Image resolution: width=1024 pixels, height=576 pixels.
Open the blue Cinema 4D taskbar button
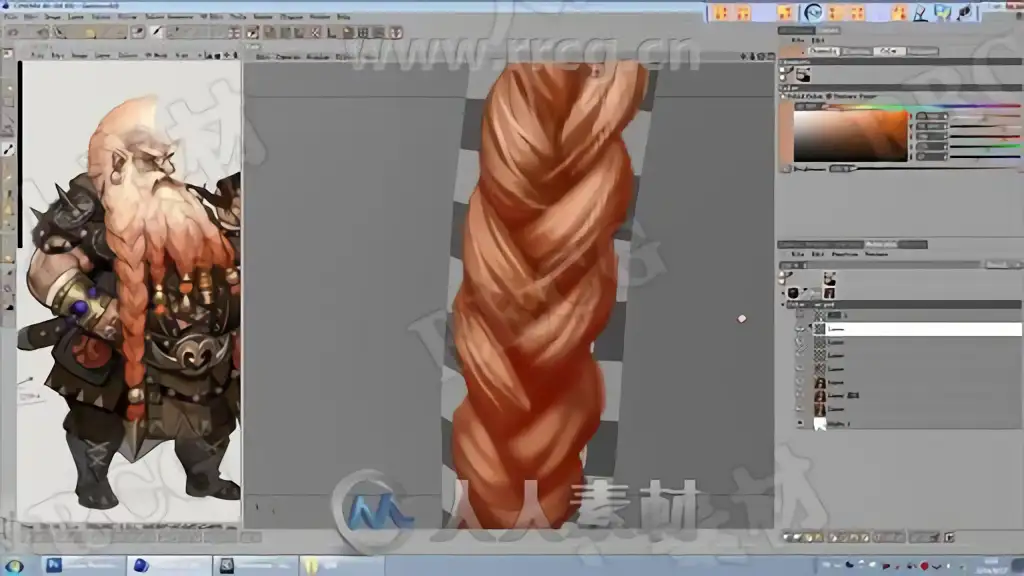[x=168, y=566]
